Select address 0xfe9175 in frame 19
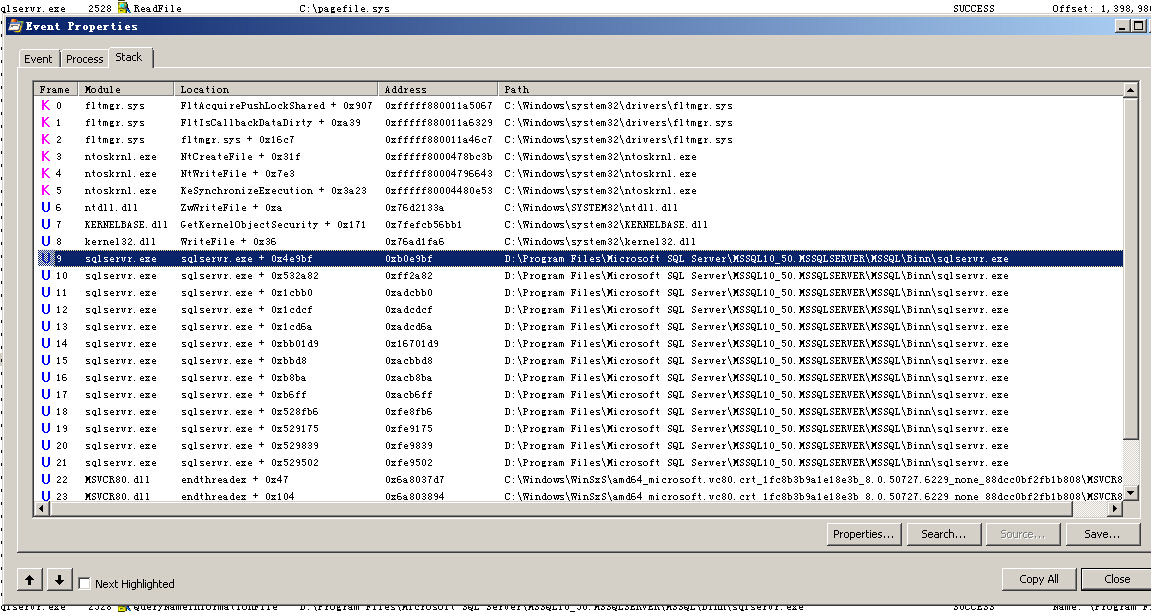The image size is (1151, 613). point(408,429)
